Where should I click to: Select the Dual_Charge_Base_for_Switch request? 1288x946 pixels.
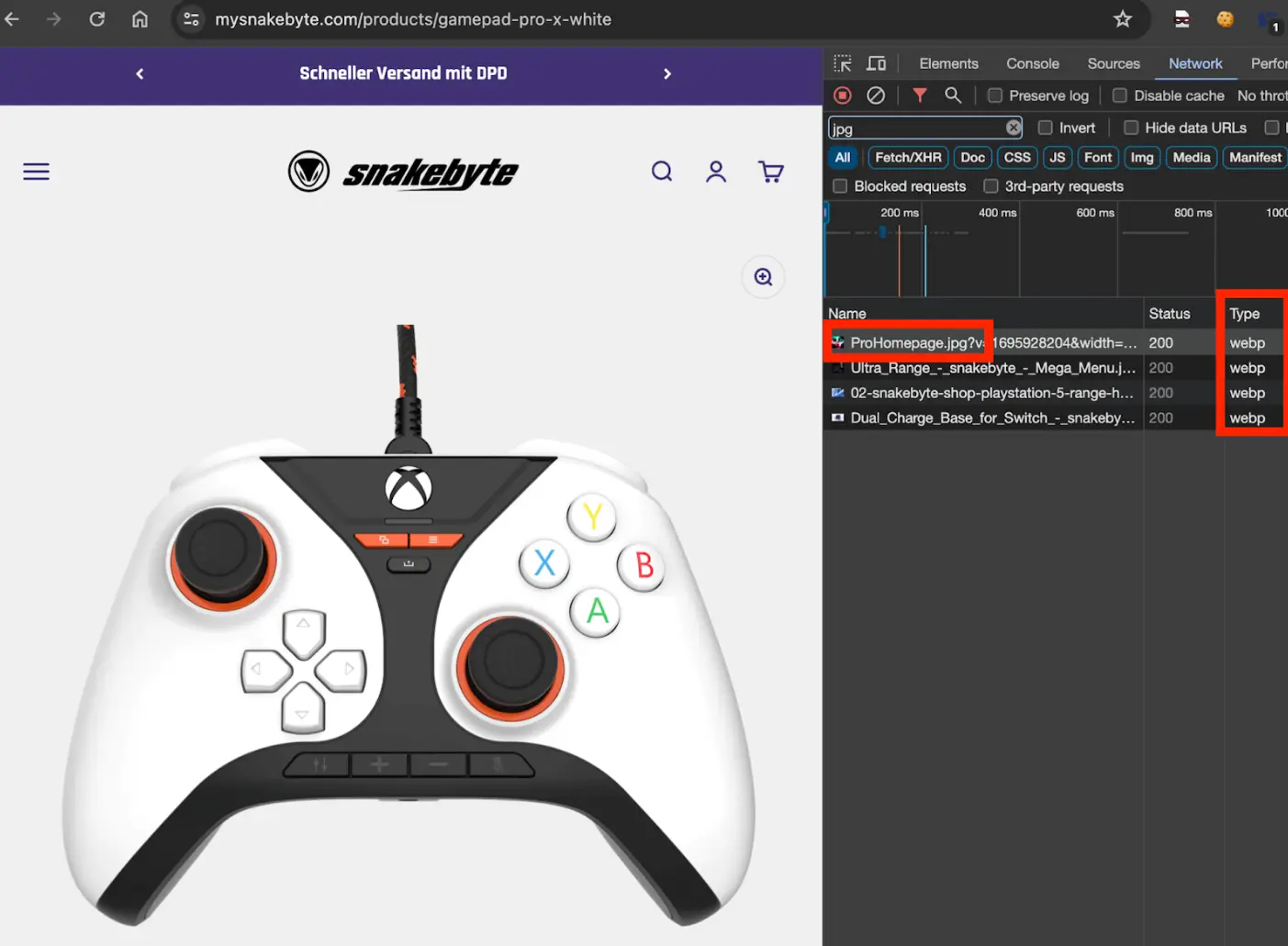[x=1056, y=417]
